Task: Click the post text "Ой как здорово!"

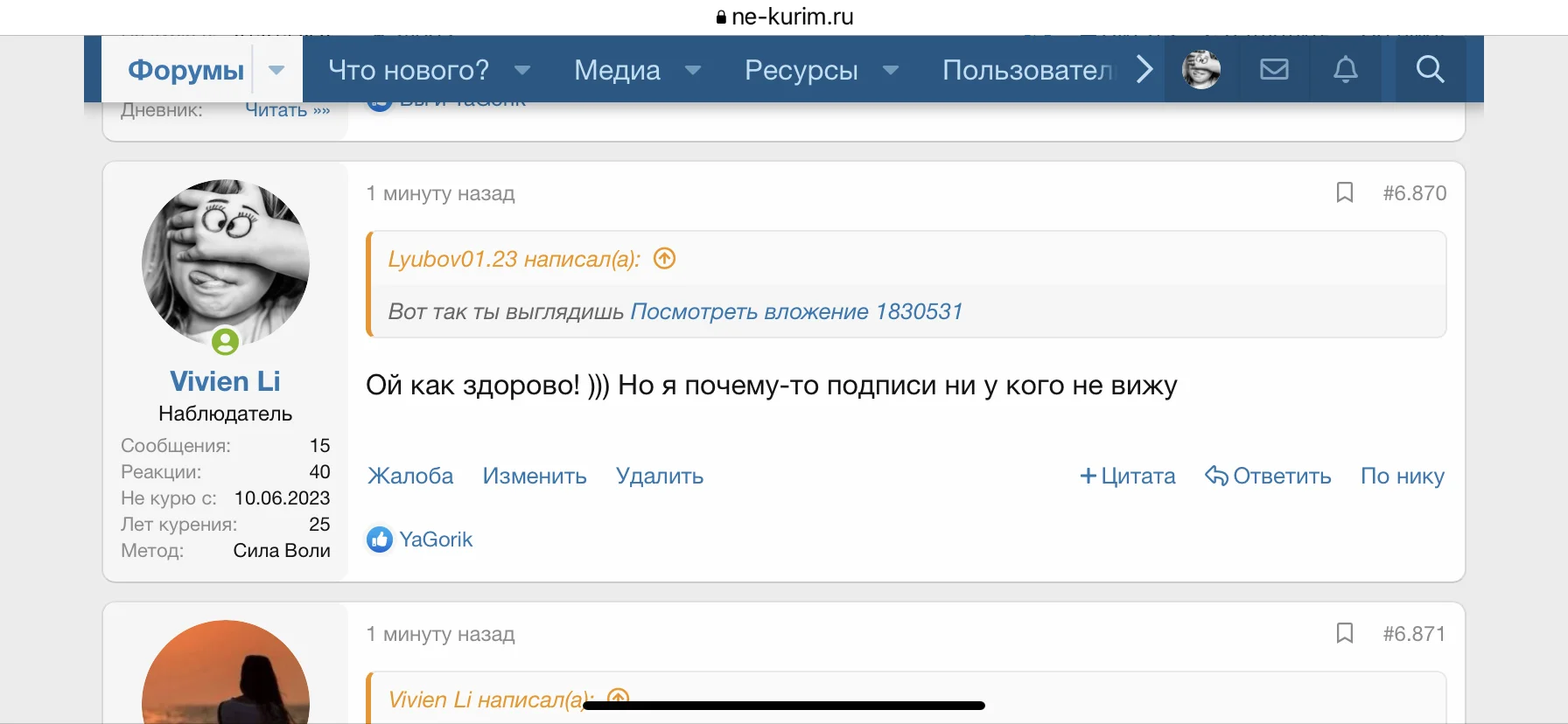Action: [x=472, y=386]
